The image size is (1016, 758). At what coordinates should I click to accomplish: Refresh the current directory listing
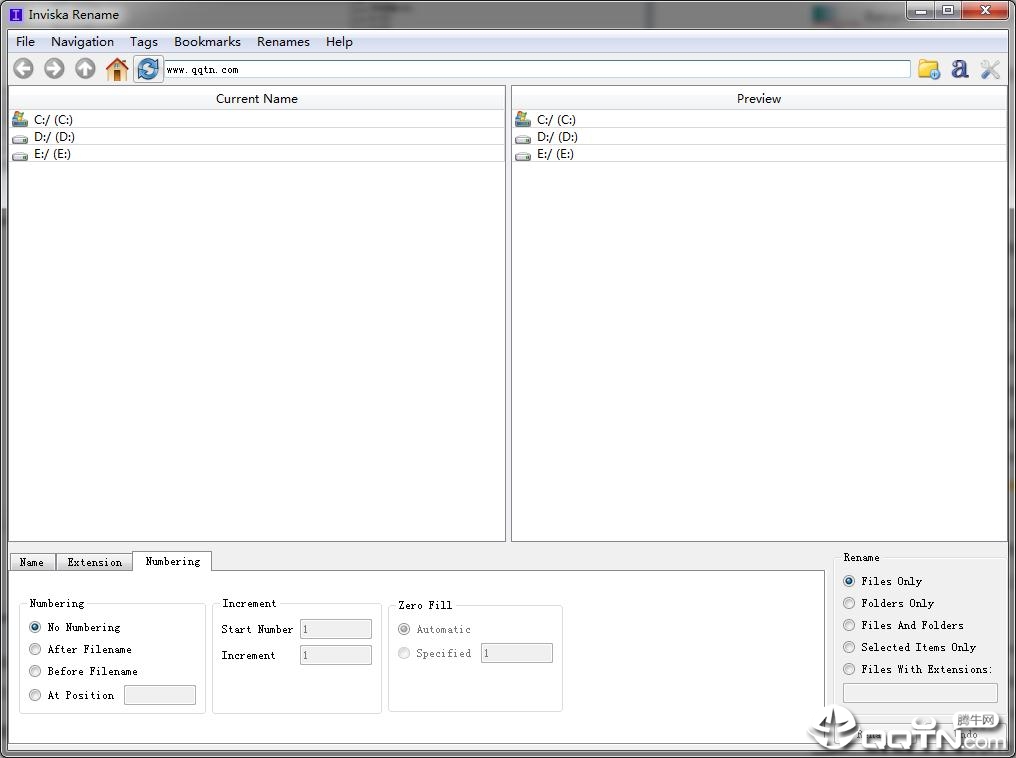pos(148,69)
